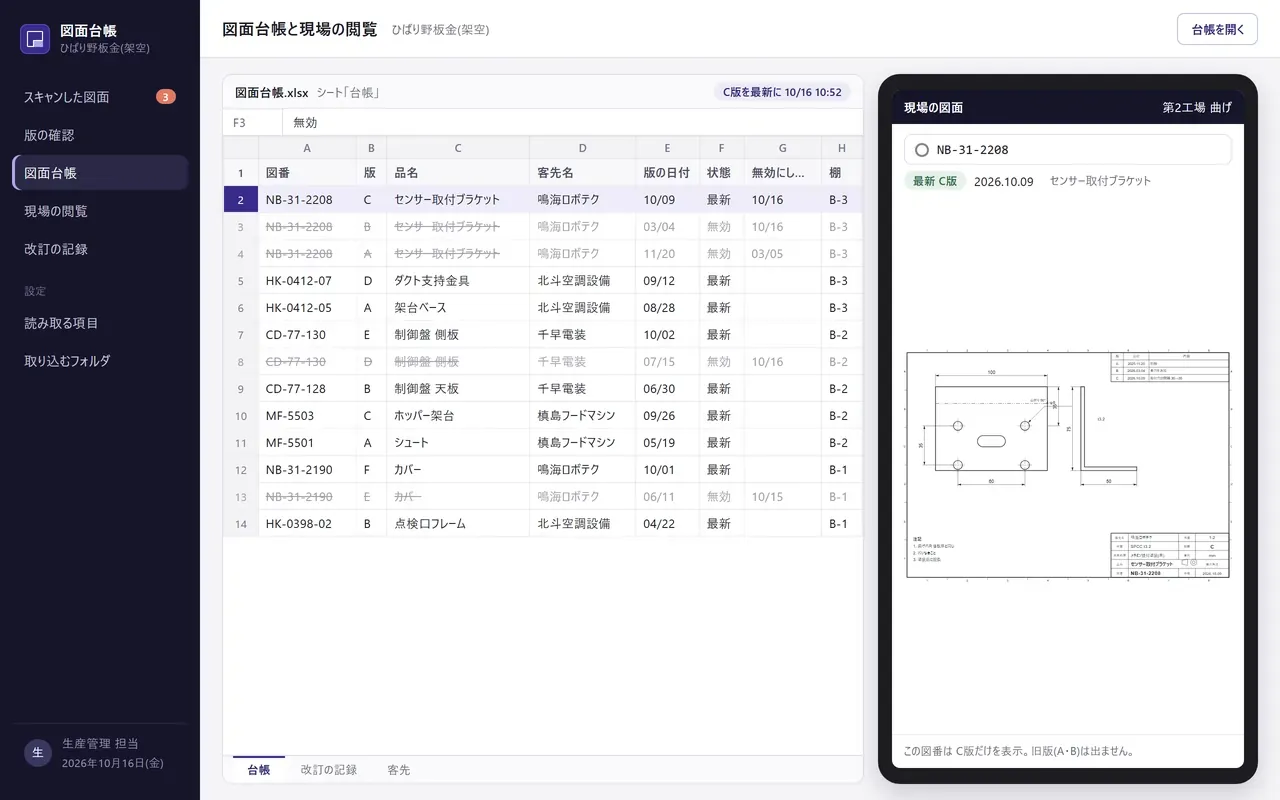Open 改訂の記録 in sidebar
The image size is (1280, 800).
(100, 249)
